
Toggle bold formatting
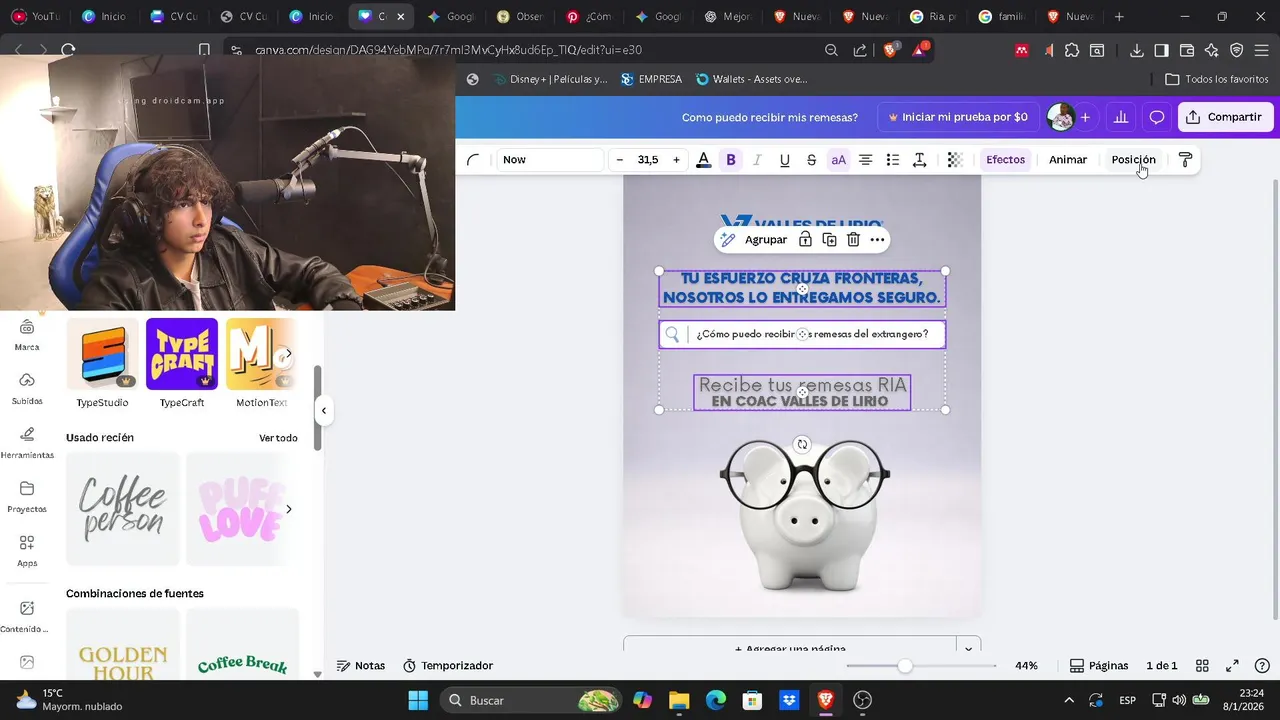coord(731,160)
